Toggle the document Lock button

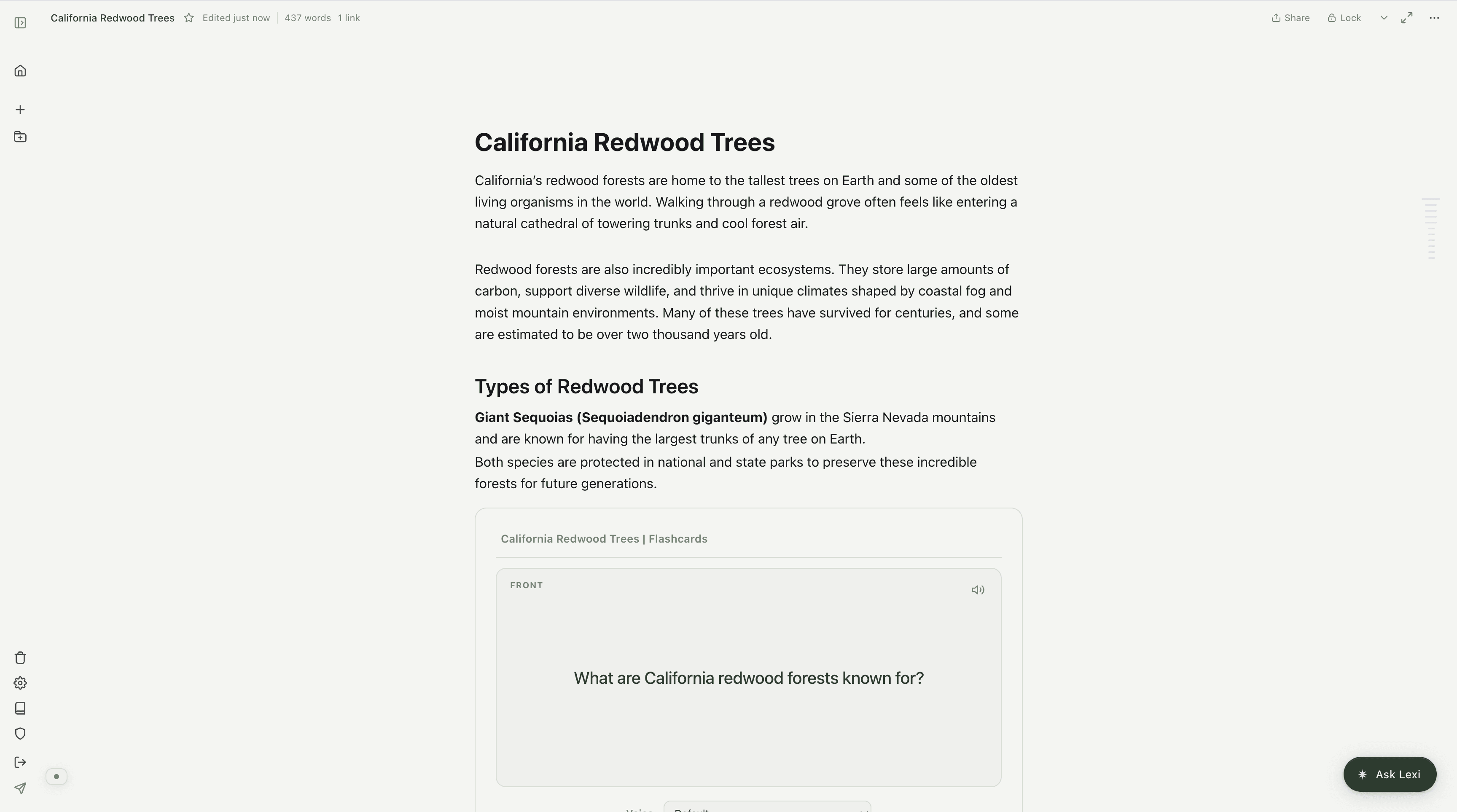[x=1344, y=18]
